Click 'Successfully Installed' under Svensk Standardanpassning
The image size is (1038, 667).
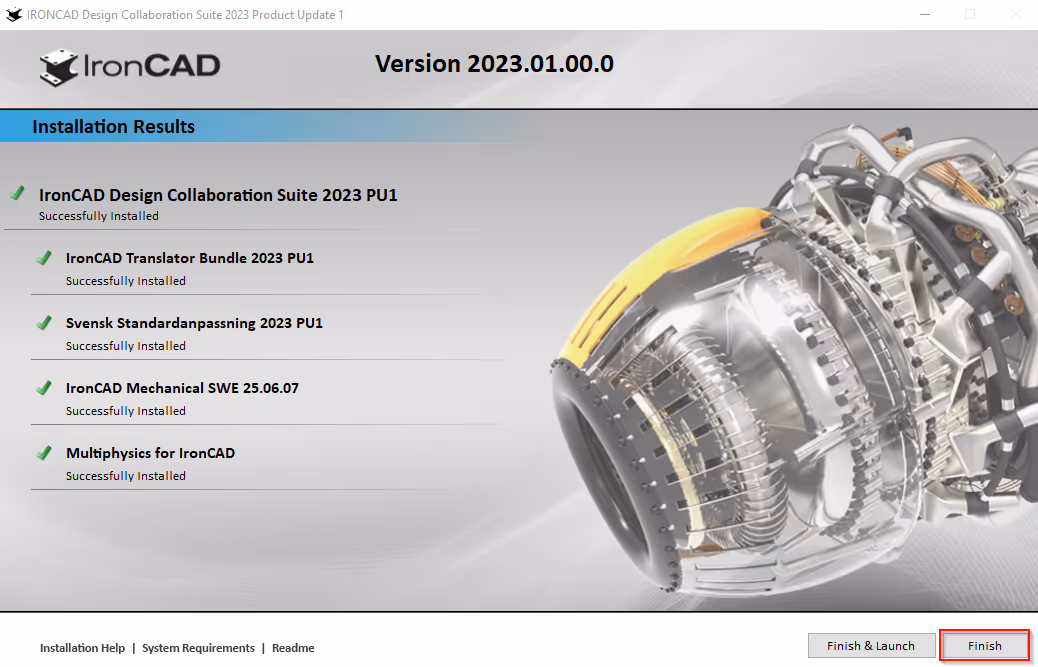click(x=126, y=345)
